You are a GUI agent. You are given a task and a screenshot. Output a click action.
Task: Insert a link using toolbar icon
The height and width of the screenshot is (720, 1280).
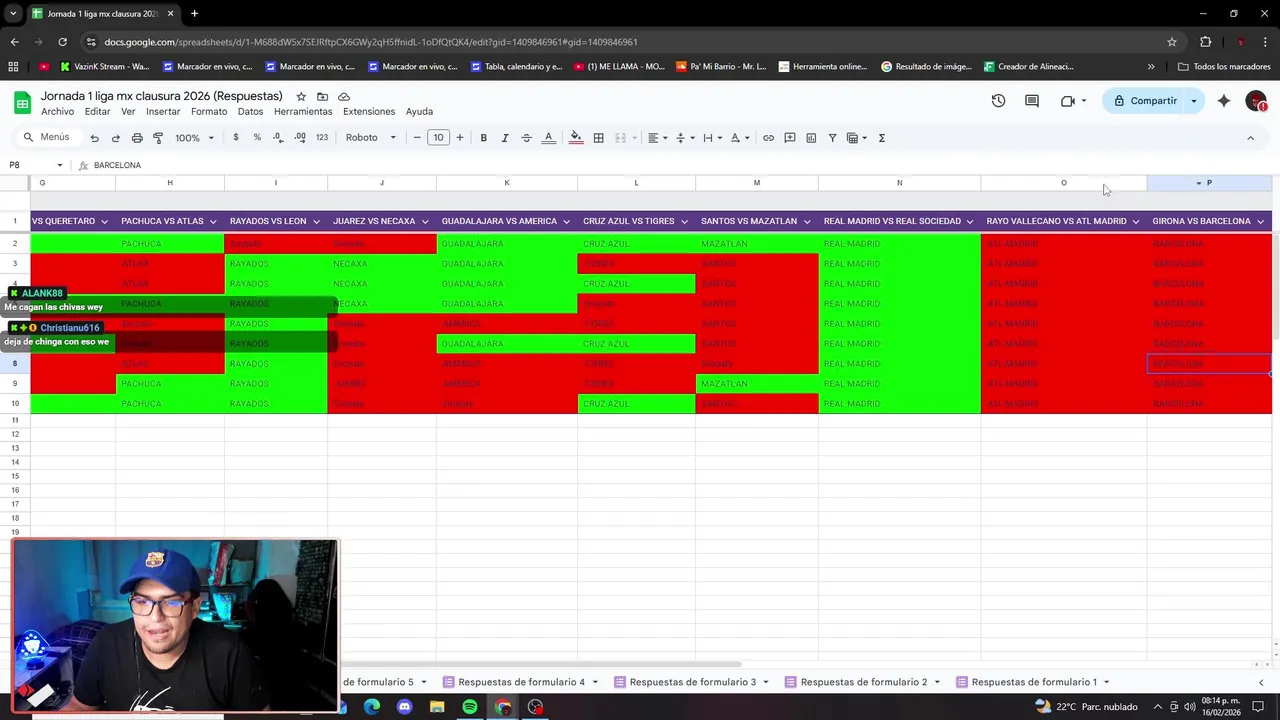[768, 138]
